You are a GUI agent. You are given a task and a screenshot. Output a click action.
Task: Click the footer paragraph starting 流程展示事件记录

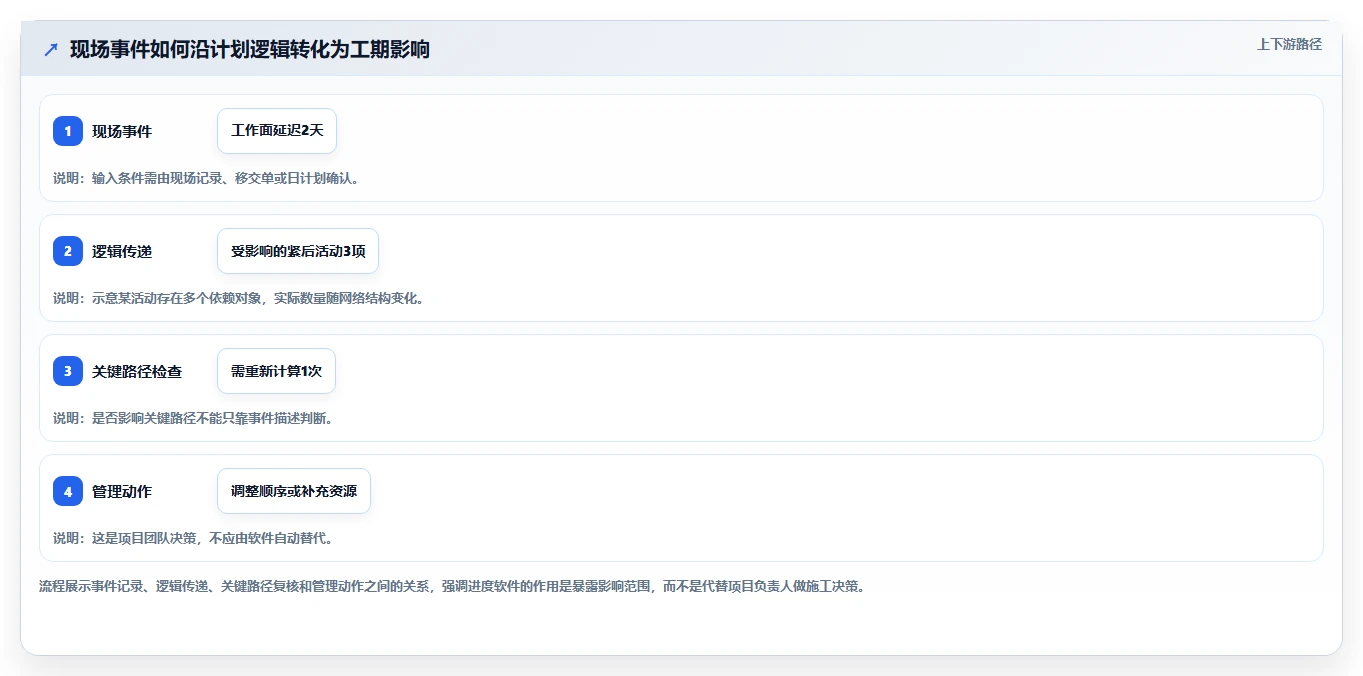(452, 586)
